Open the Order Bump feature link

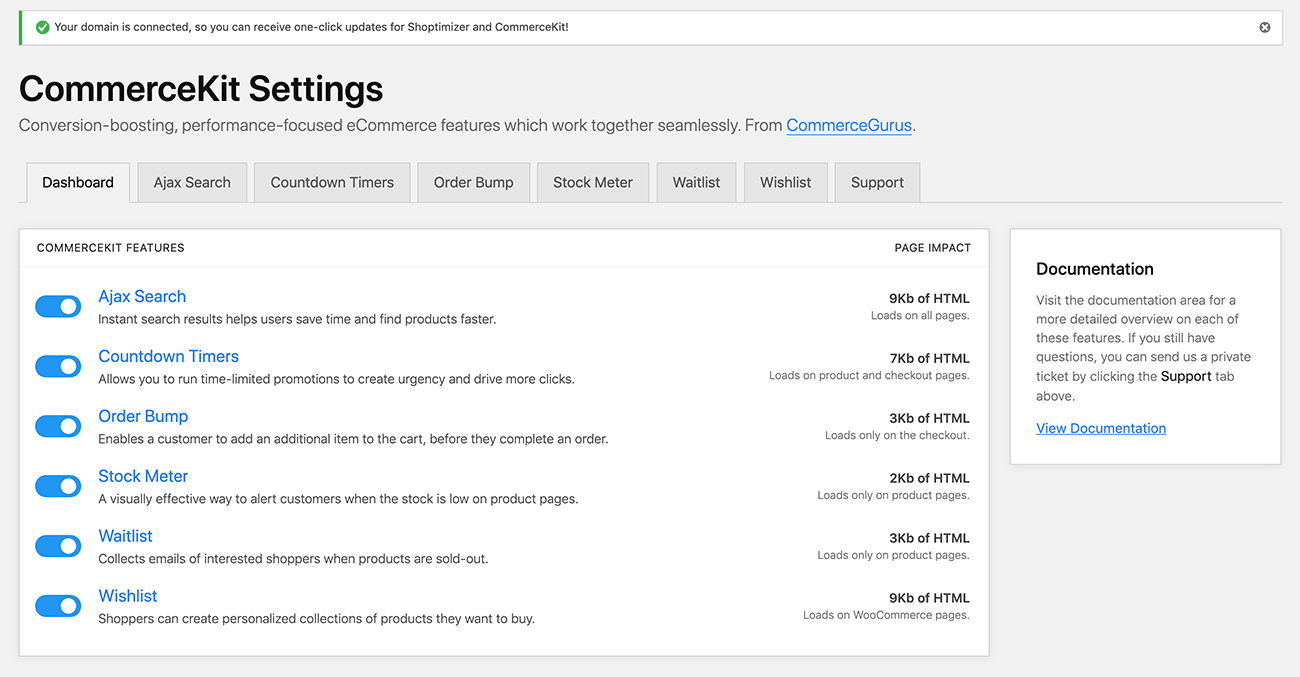(143, 416)
